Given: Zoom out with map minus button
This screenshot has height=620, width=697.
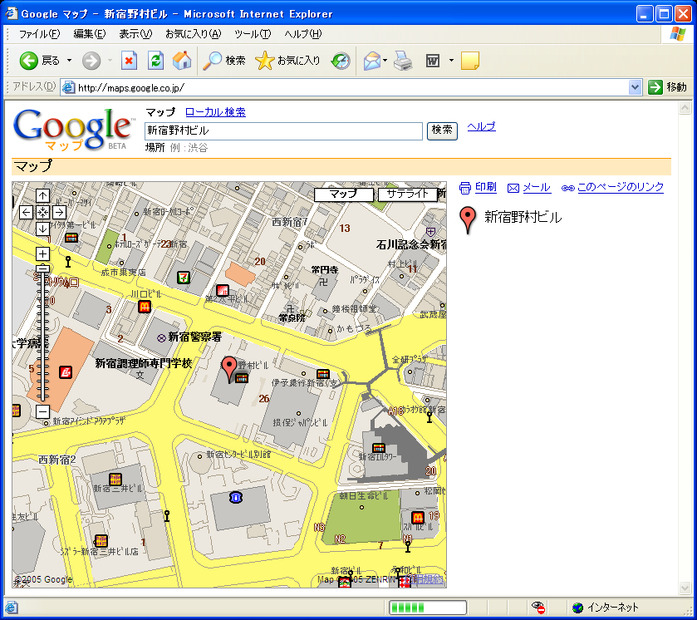Looking at the screenshot, I should pyautogui.click(x=43, y=412).
